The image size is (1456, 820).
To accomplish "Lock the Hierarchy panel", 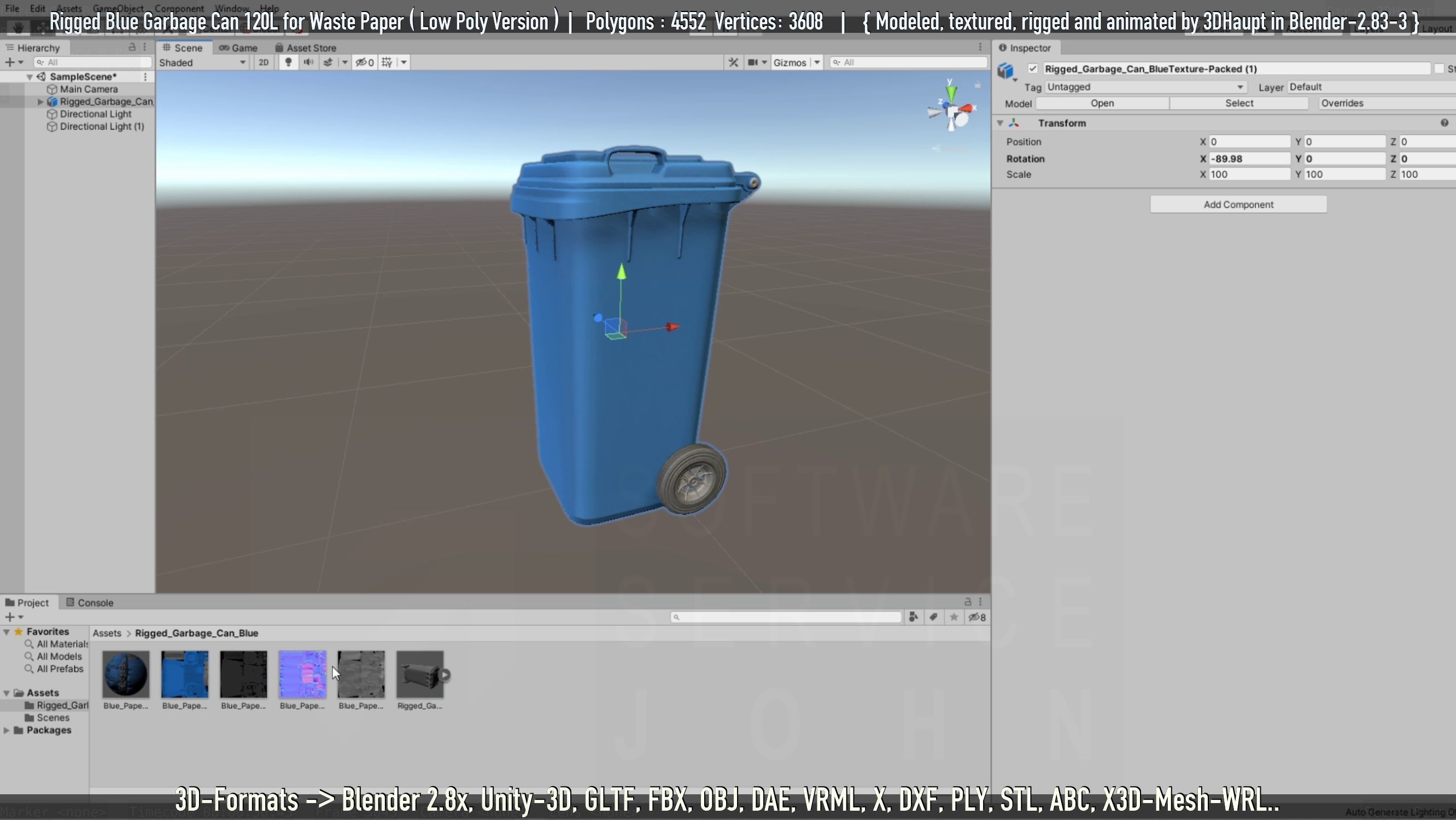I will (x=132, y=48).
